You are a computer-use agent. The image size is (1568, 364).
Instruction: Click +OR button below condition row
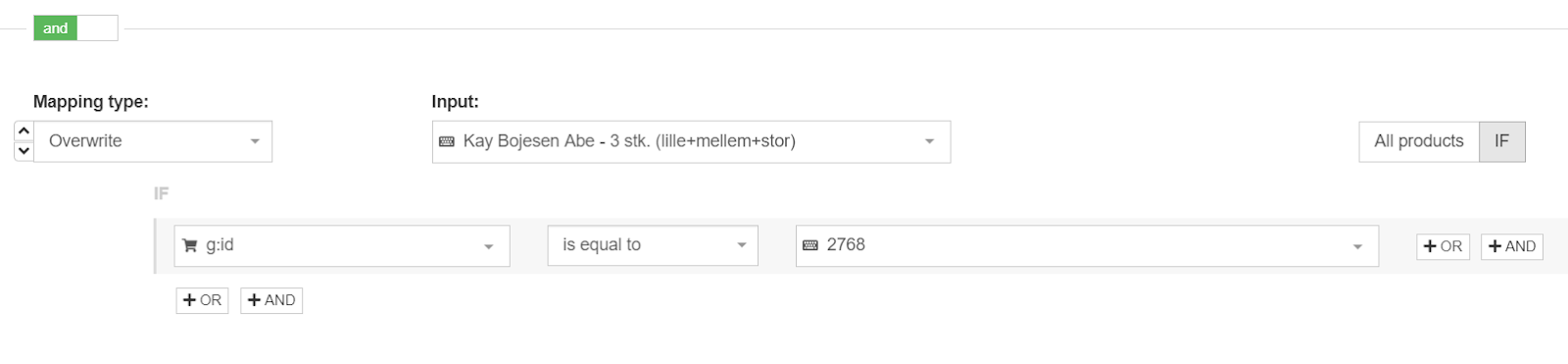coord(202,300)
